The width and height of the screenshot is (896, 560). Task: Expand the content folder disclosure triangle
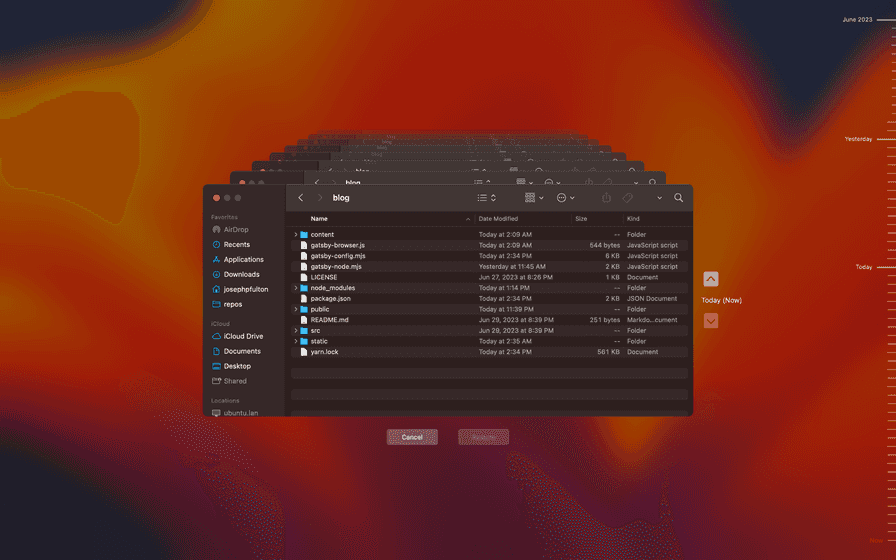pos(296,235)
